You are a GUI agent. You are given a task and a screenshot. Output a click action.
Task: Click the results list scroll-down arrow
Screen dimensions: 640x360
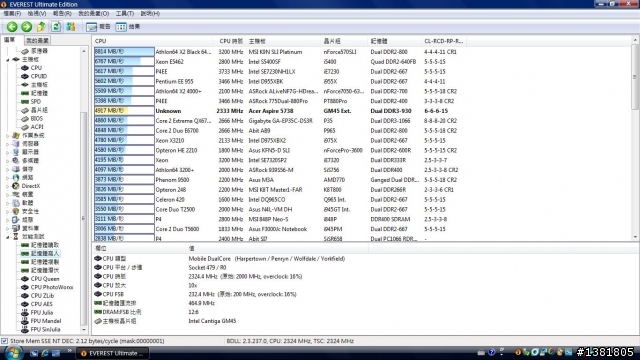[635, 237]
